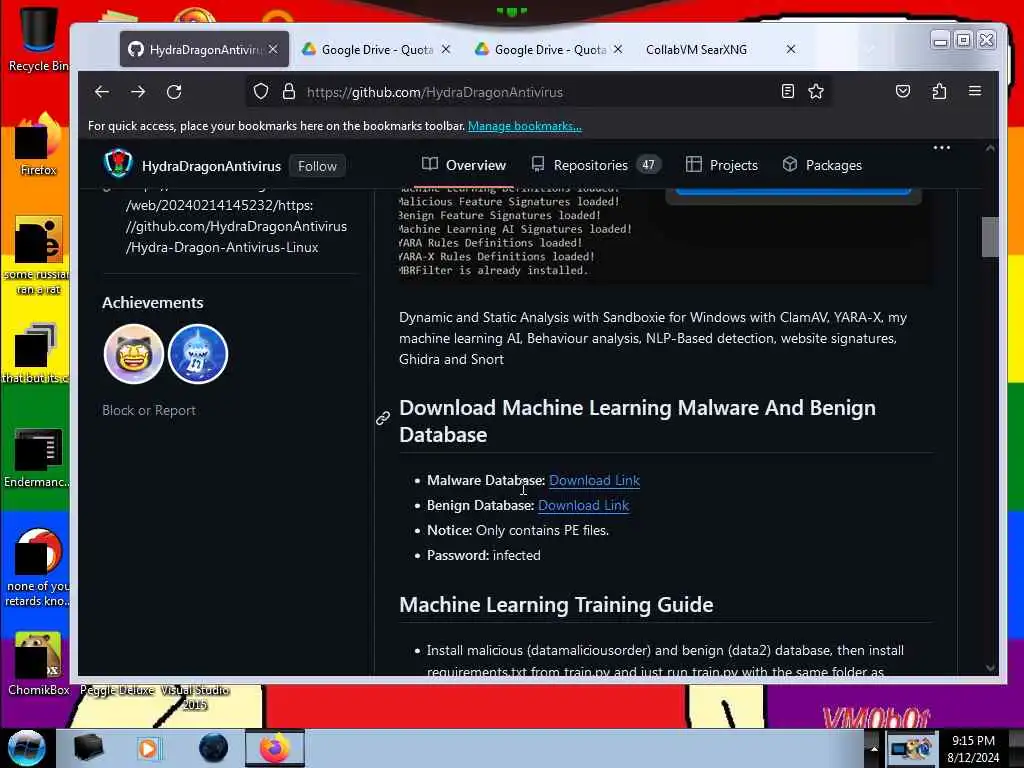Open the Repositories tab
The width and height of the screenshot is (1024, 768).
[x=596, y=165]
